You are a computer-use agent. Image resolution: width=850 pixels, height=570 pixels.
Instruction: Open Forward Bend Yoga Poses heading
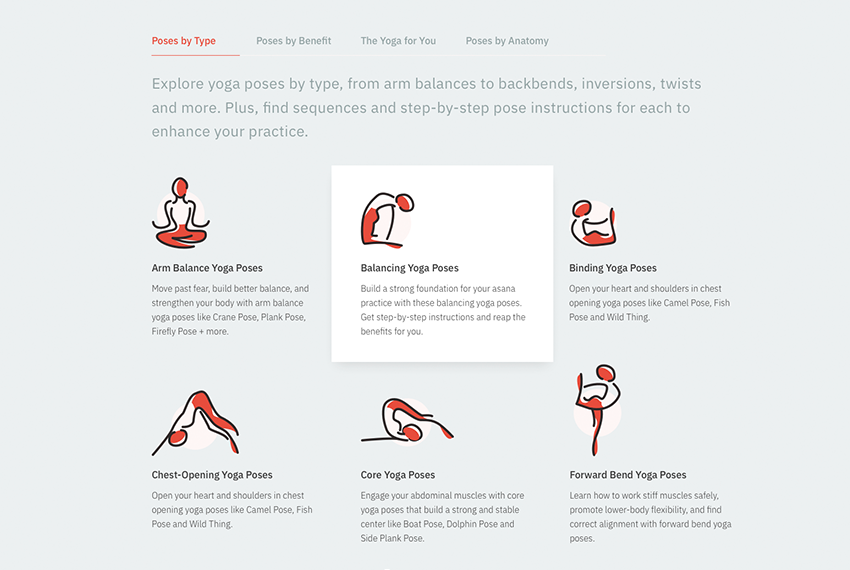(x=628, y=475)
